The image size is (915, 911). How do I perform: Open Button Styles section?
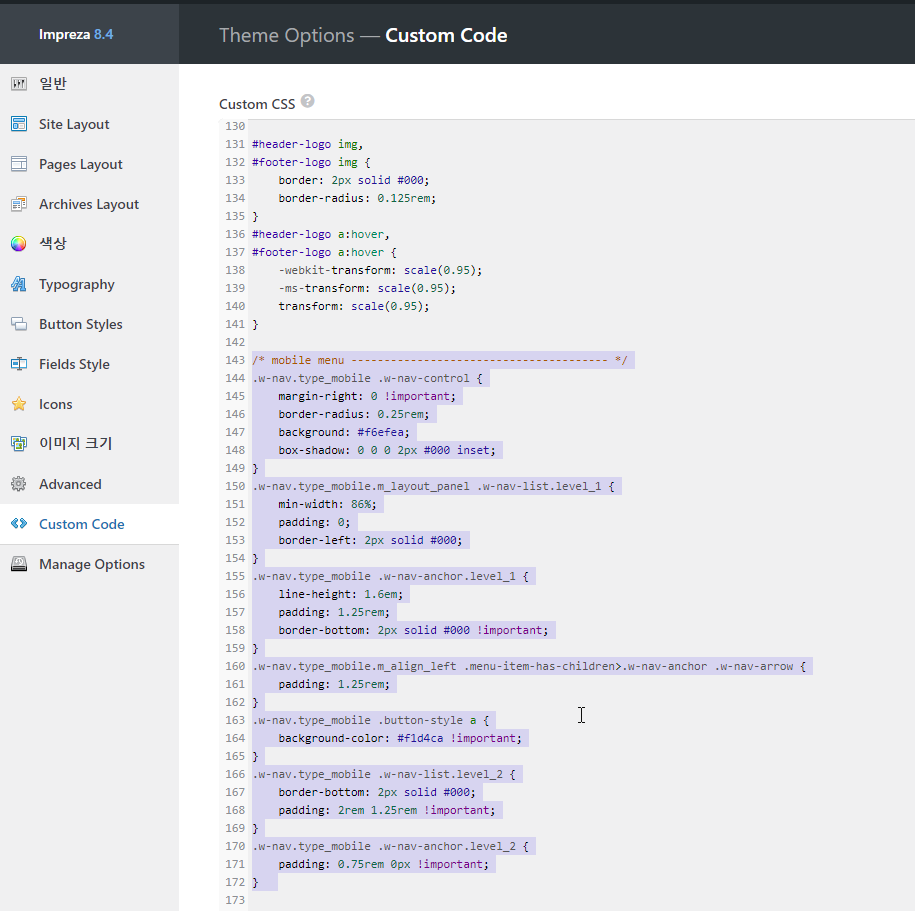click(x=89, y=324)
